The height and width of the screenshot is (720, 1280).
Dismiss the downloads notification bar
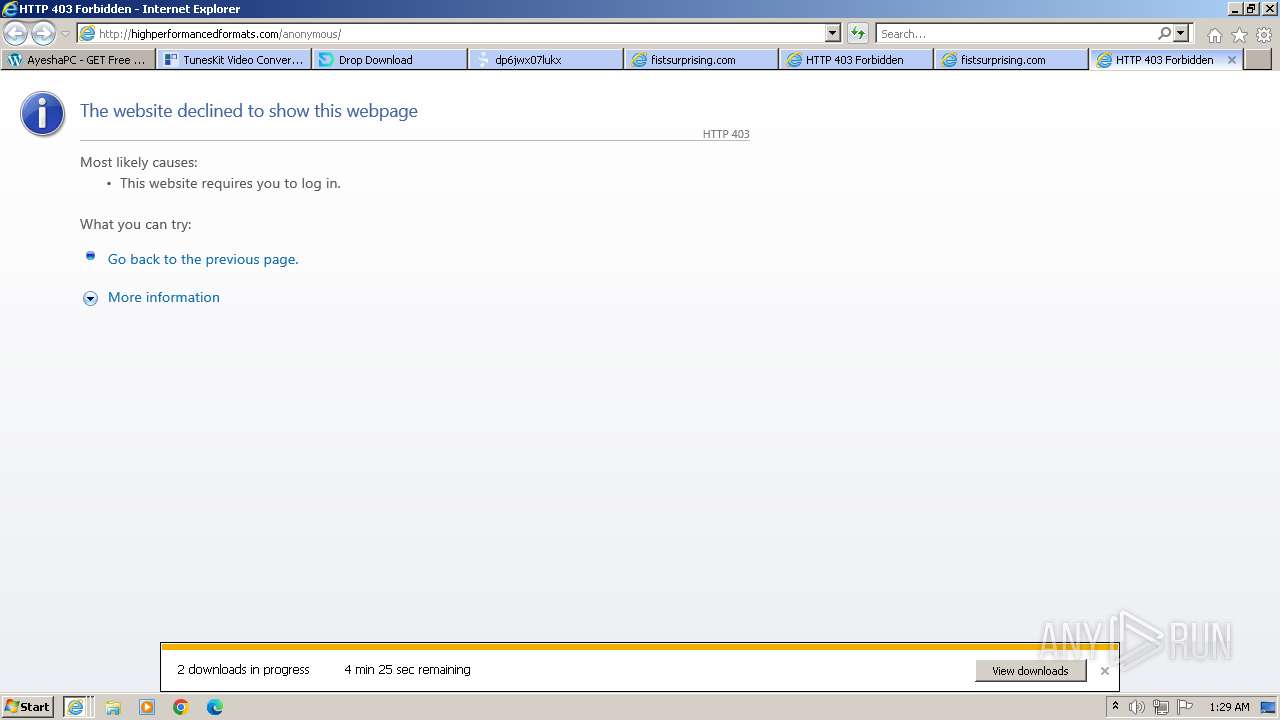(x=1104, y=671)
